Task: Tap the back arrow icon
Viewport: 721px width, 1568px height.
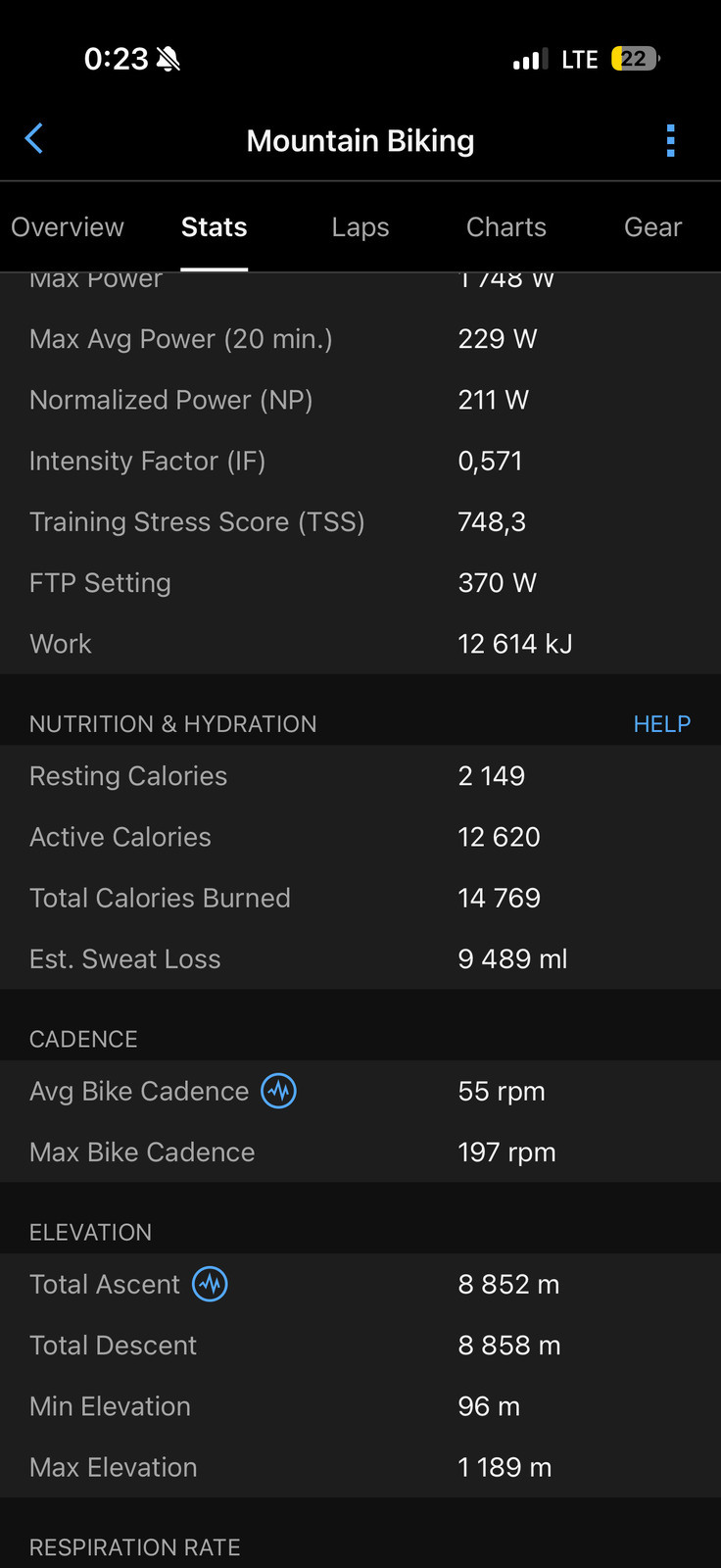Action: click(x=34, y=139)
